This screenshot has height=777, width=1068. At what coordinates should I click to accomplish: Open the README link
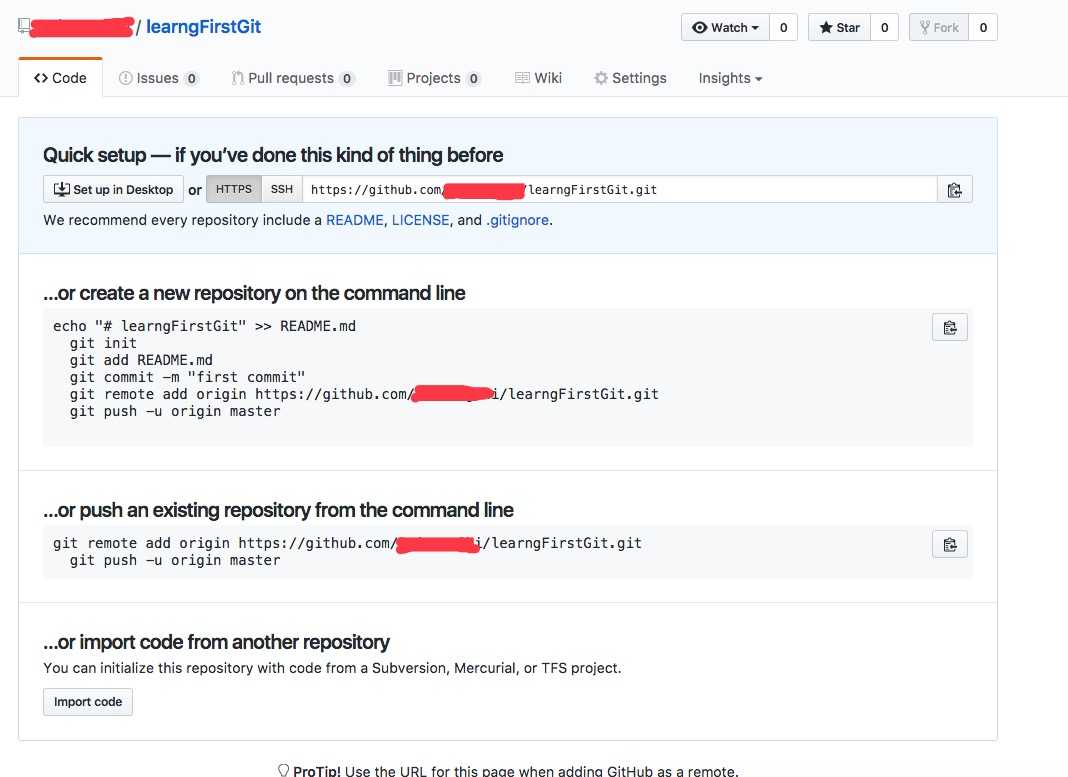(x=355, y=220)
